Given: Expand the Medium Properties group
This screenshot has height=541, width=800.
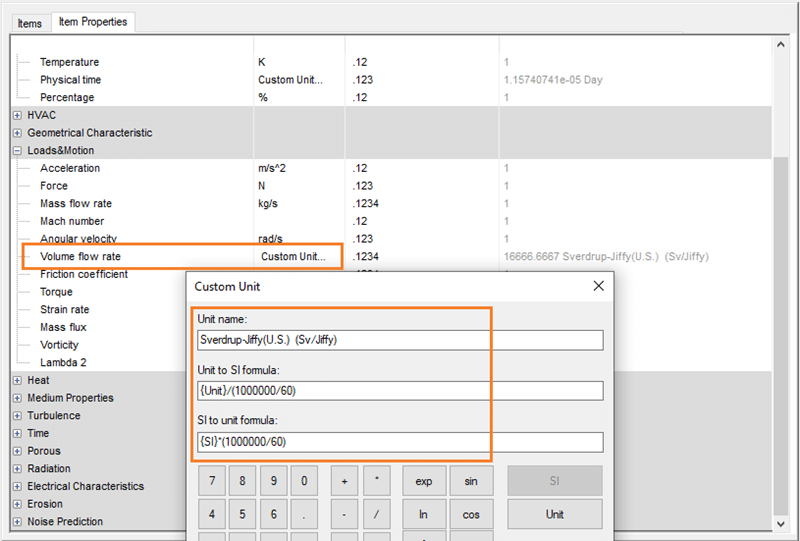Looking at the screenshot, I should [17, 398].
